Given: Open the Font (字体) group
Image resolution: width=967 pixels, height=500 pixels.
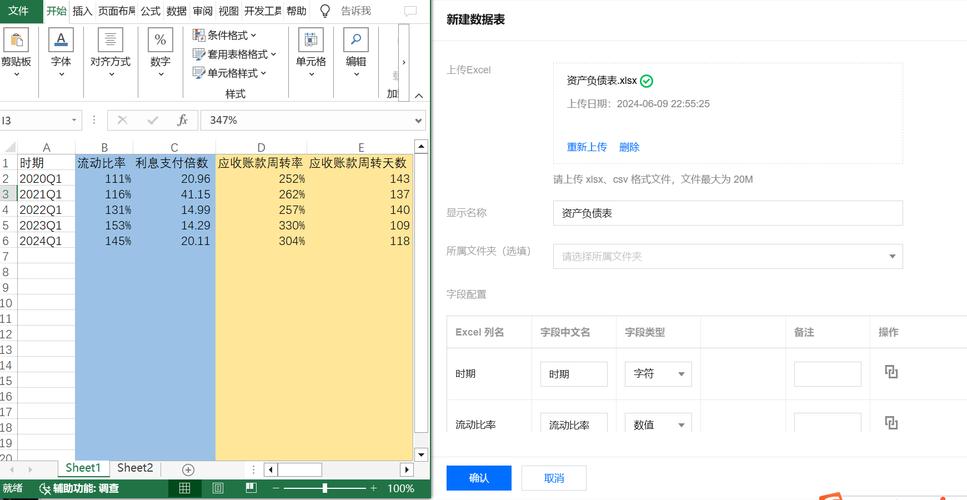Looking at the screenshot, I should (x=60, y=53).
